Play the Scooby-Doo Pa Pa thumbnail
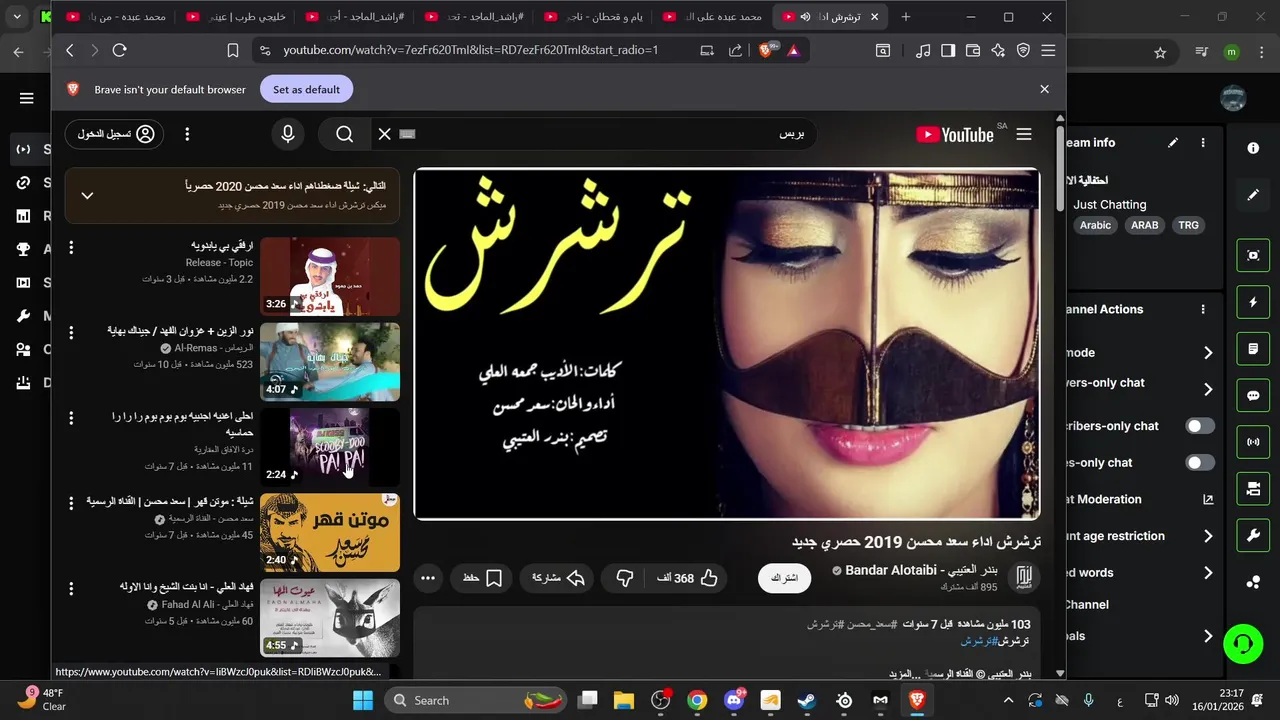 point(330,446)
